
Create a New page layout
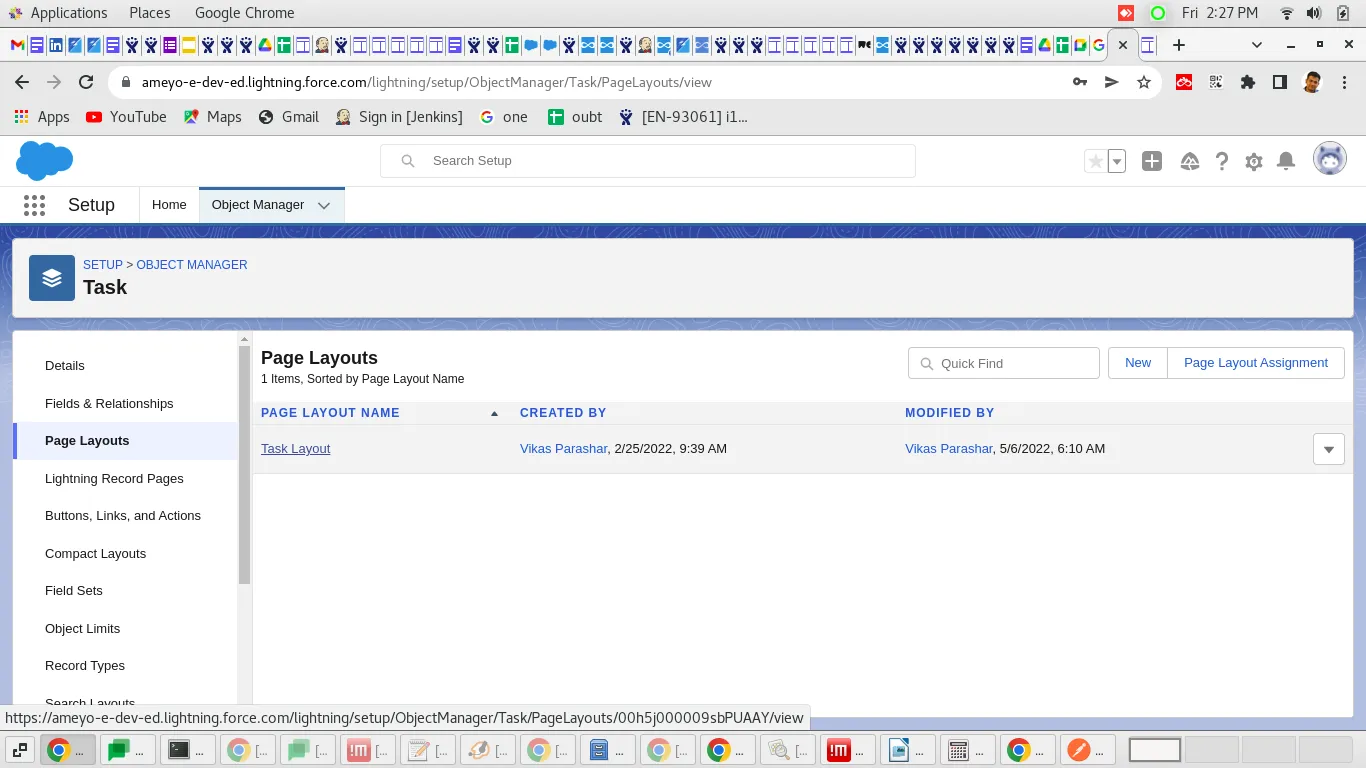click(x=1138, y=363)
